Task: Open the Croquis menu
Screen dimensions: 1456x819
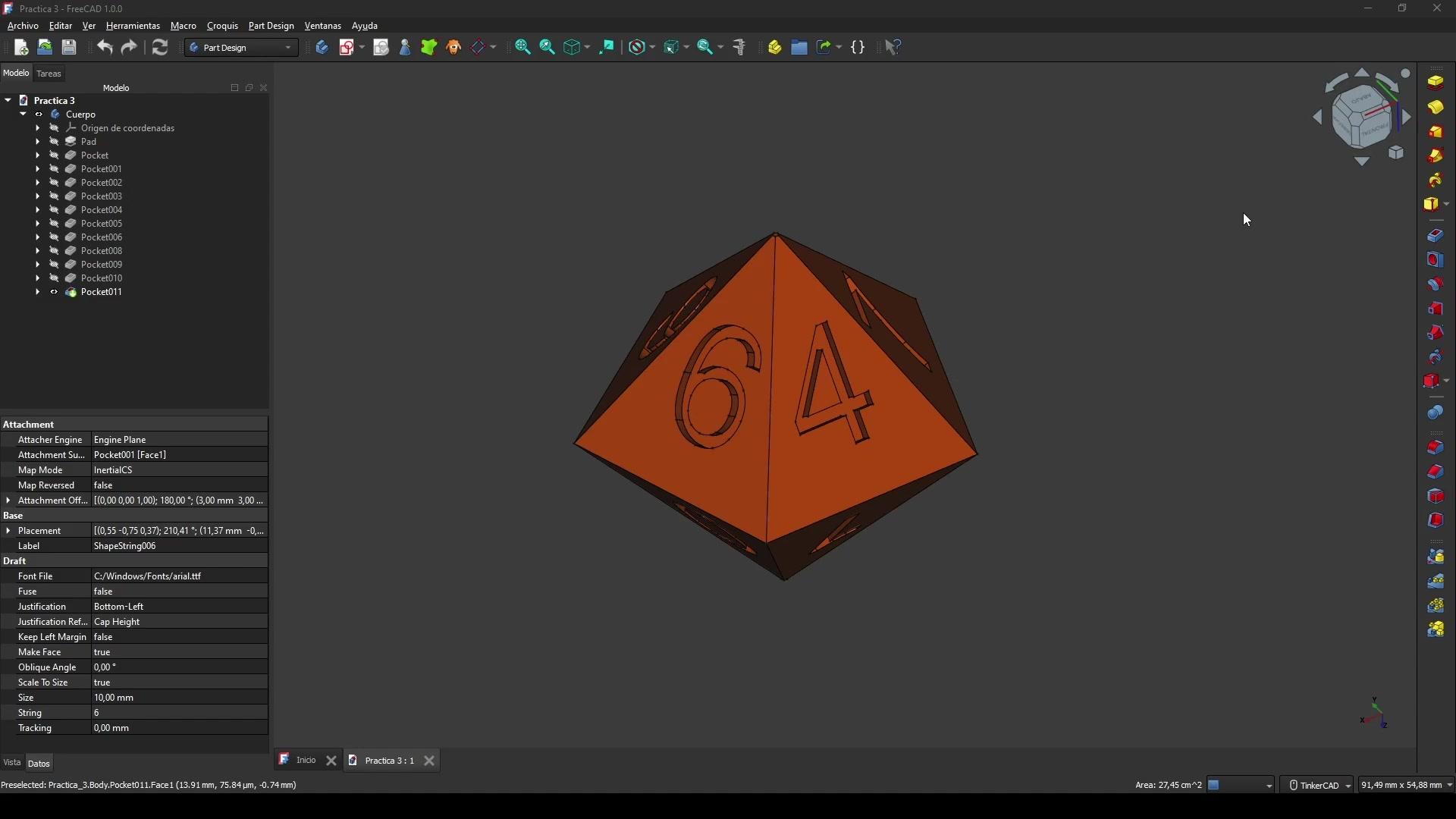Action: [x=222, y=26]
